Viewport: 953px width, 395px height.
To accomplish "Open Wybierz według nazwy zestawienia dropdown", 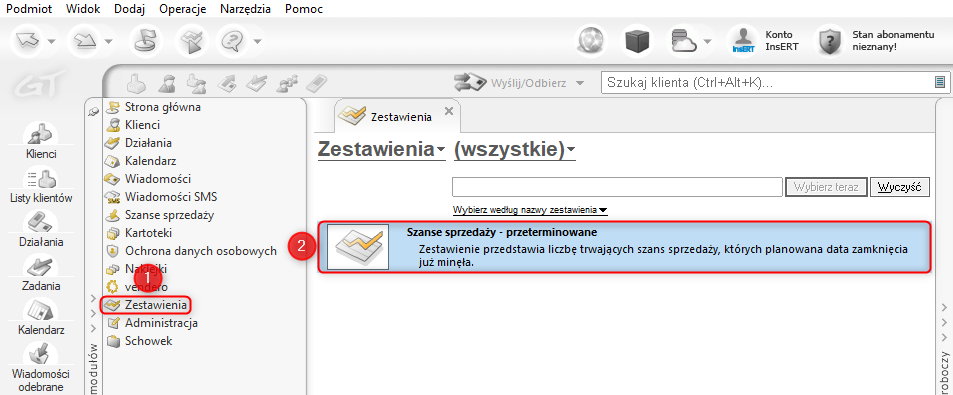I will pyautogui.click(x=530, y=210).
